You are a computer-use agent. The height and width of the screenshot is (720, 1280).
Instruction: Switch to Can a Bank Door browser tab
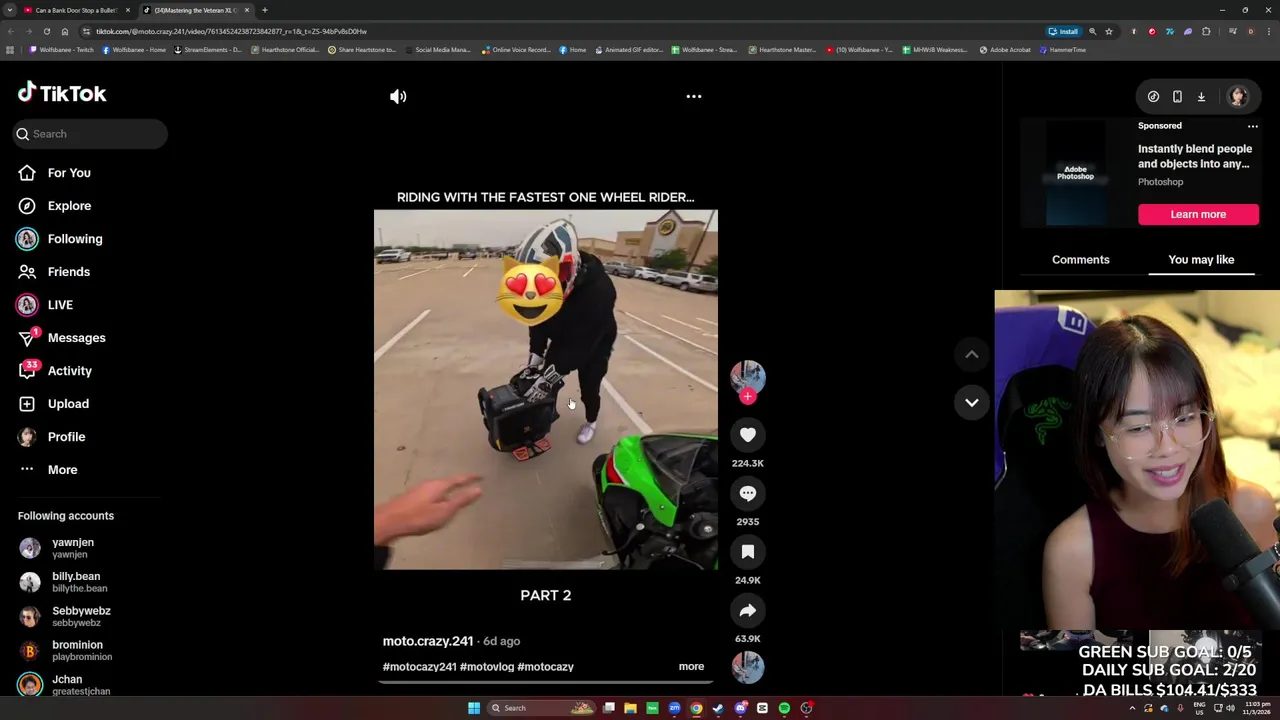click(x=77, y=10)
